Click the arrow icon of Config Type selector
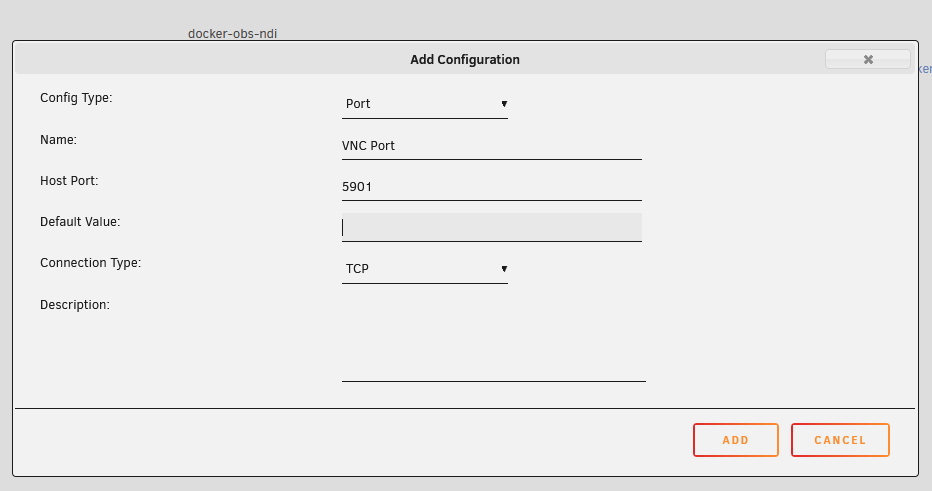The image size is (932, 491). tap(504, 104)
